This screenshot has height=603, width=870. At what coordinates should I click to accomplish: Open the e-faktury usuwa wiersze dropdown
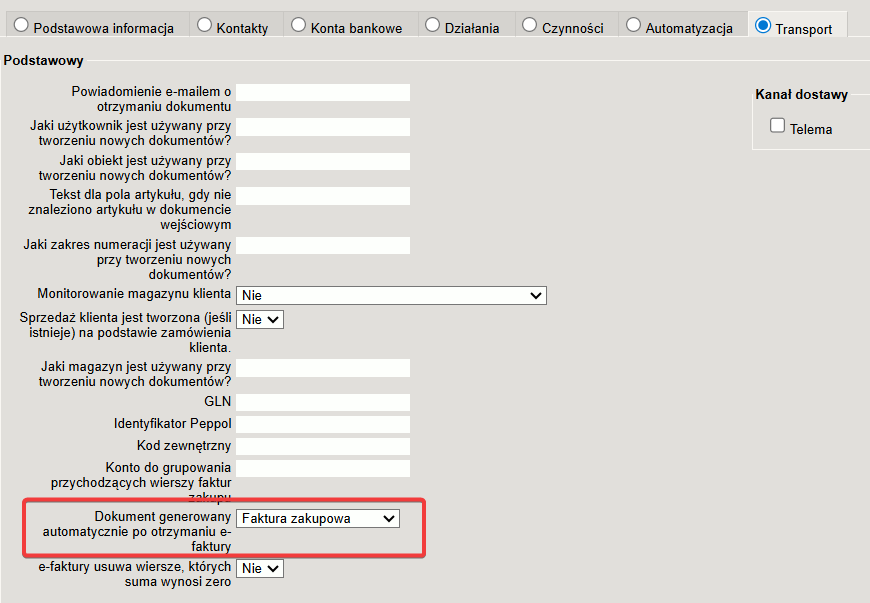click(x=260, y=568)
